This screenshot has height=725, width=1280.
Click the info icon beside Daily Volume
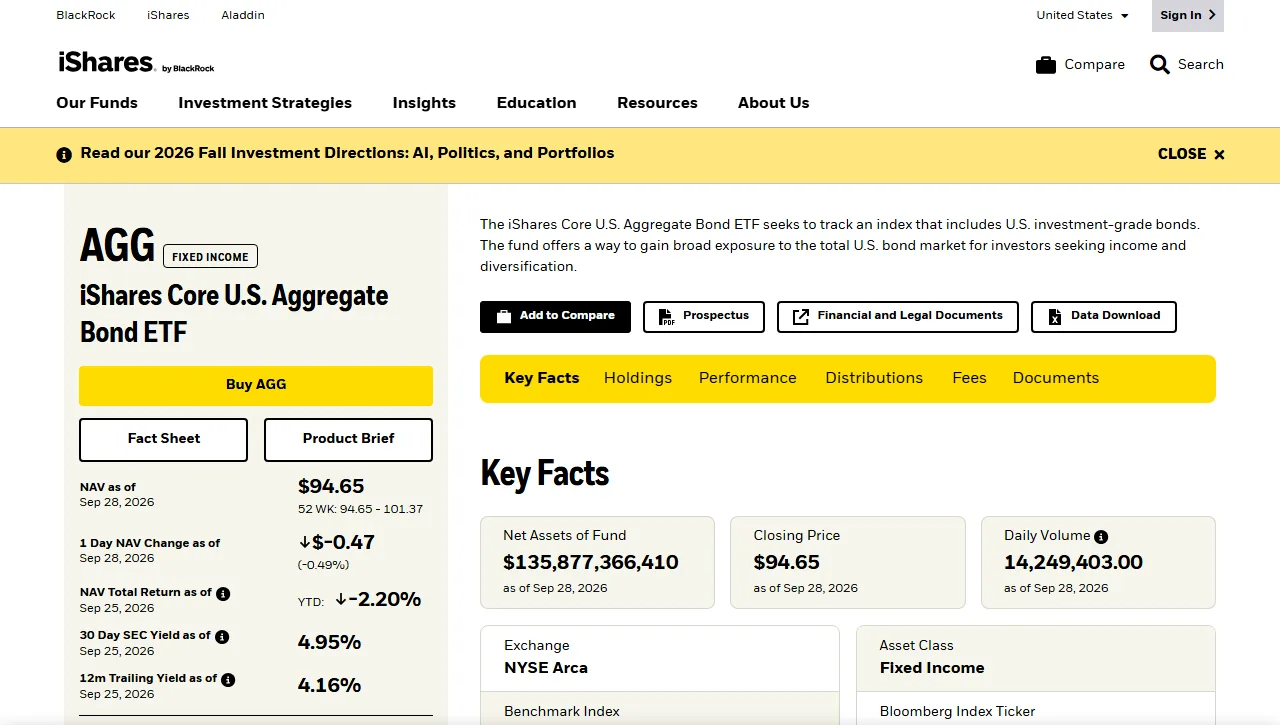(1101, 536)
